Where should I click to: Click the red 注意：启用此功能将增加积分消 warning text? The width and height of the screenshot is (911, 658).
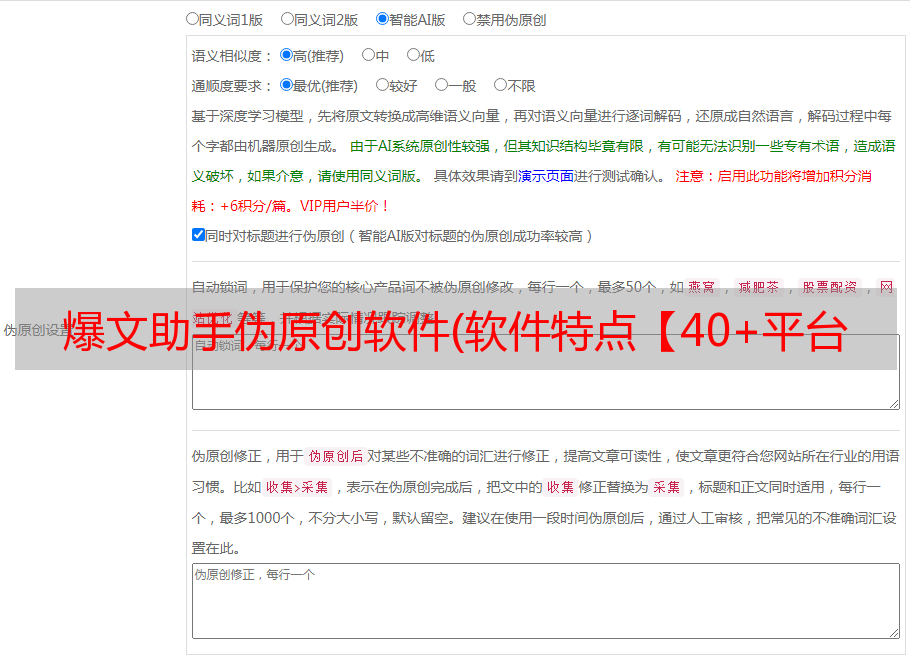773,176
